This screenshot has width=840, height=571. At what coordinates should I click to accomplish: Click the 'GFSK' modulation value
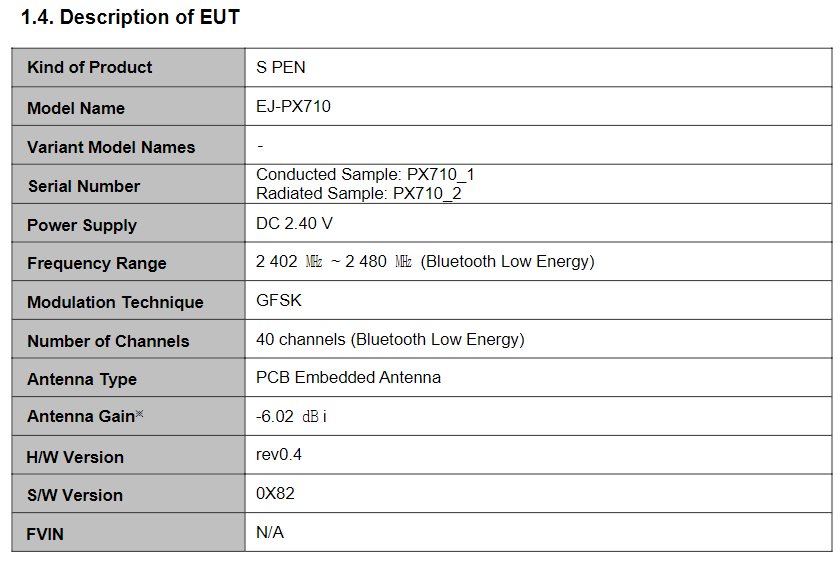[x=279, y=300]
